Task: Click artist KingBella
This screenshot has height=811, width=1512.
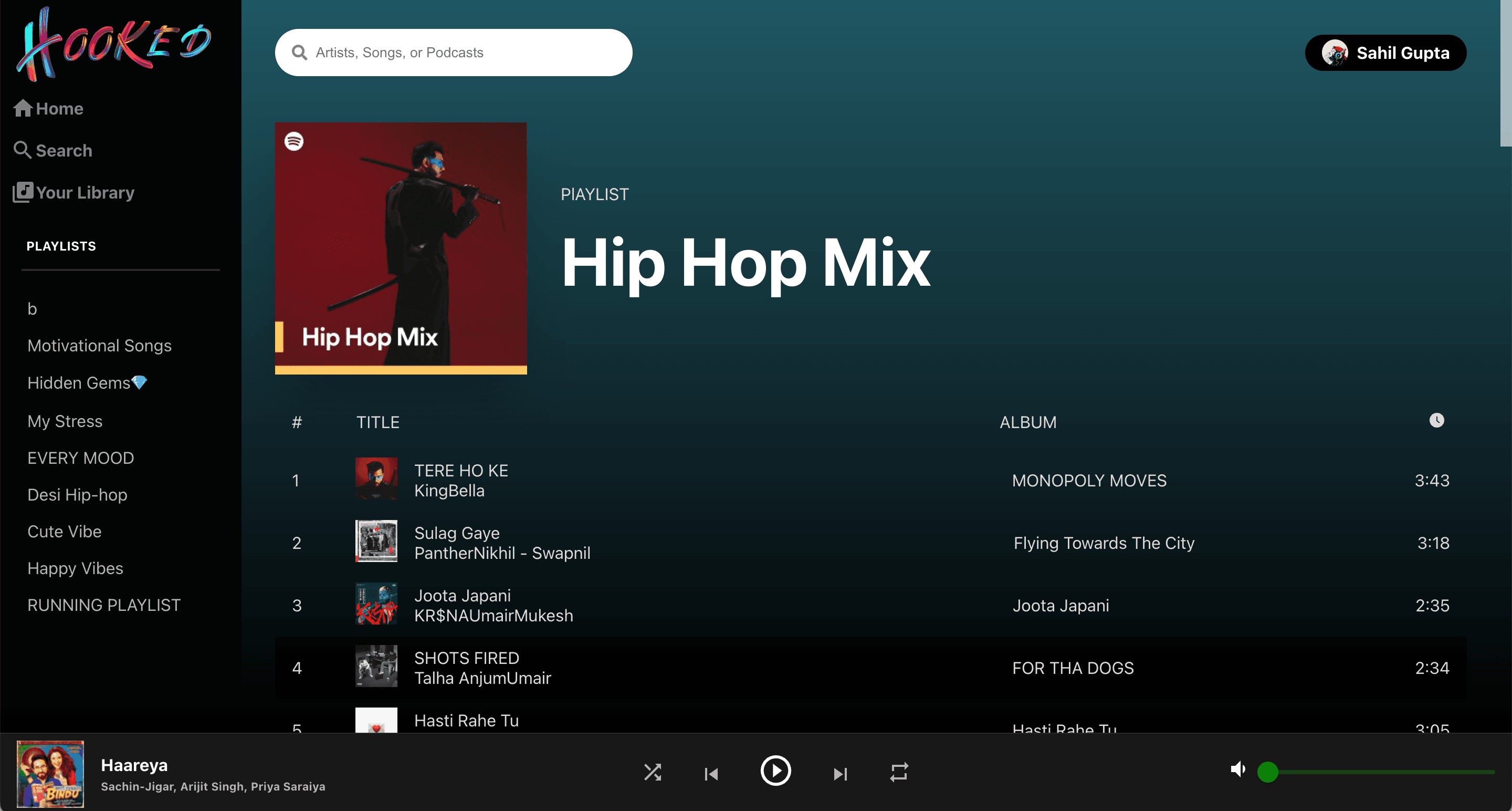Action: pos(449,491)
